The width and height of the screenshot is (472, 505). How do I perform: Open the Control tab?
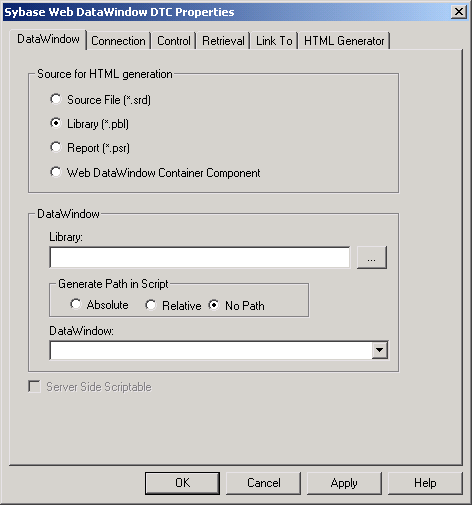[174, 41]
